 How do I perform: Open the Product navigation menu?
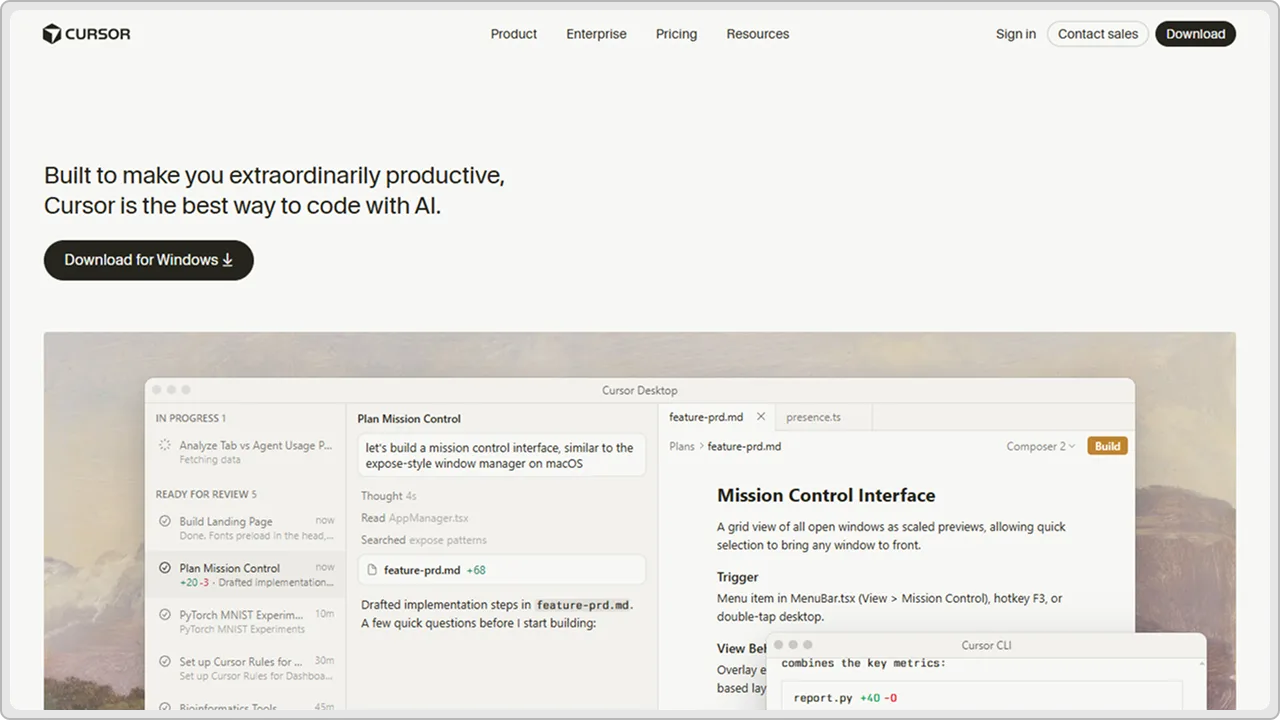click(x=514, y=34)
